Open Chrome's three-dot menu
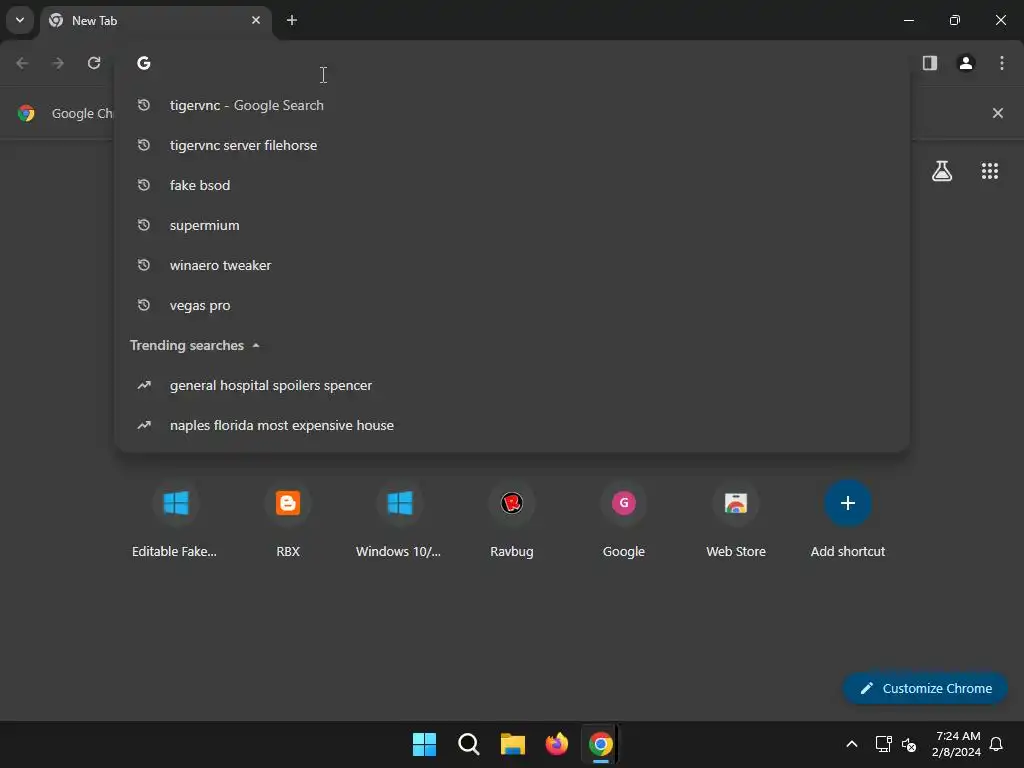Image resolution: width=1024 pixels, height=768 pixels. pyautogui.click(x=1002, y=63)
